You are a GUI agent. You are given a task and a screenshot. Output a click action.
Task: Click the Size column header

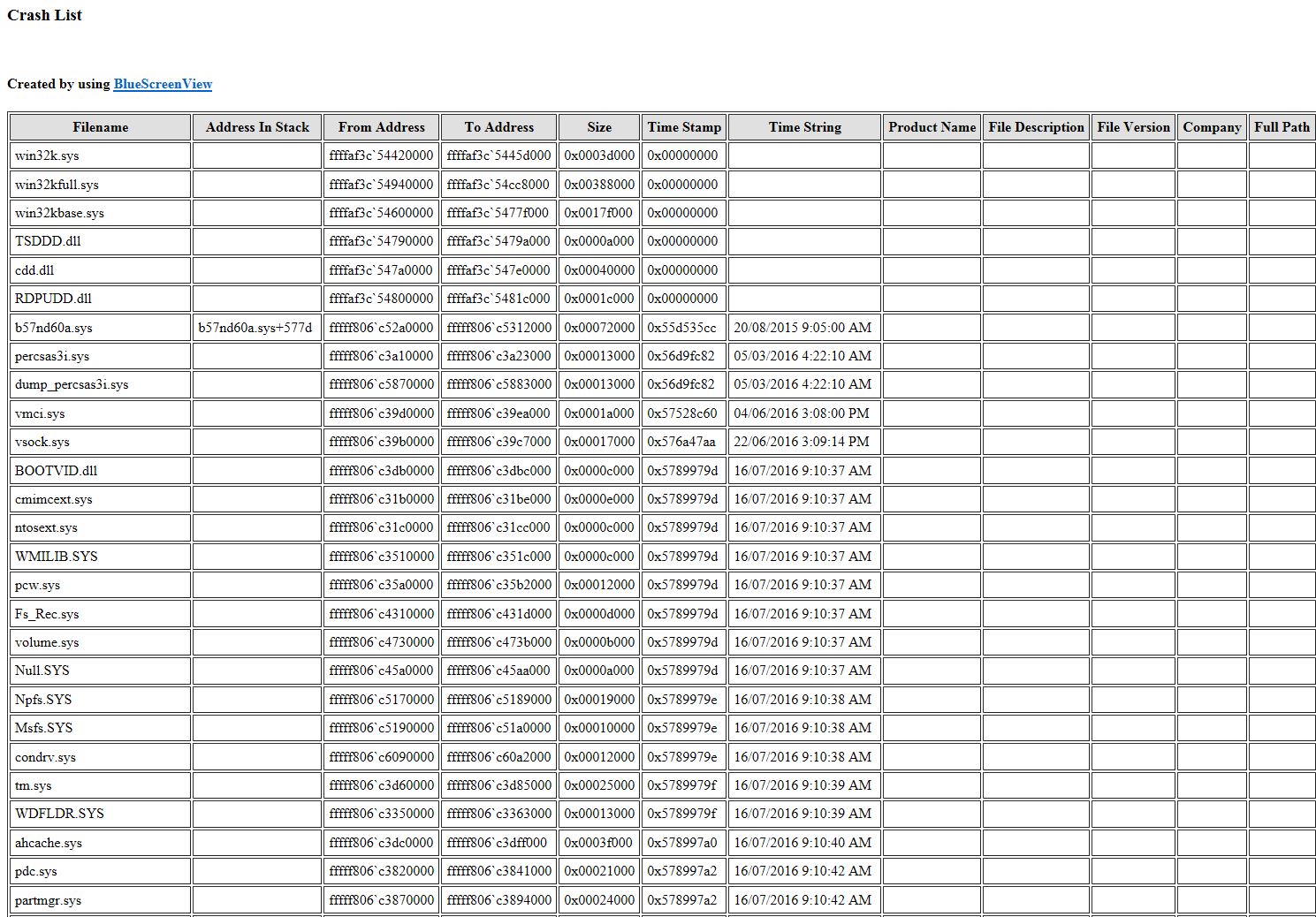point(599,127)
